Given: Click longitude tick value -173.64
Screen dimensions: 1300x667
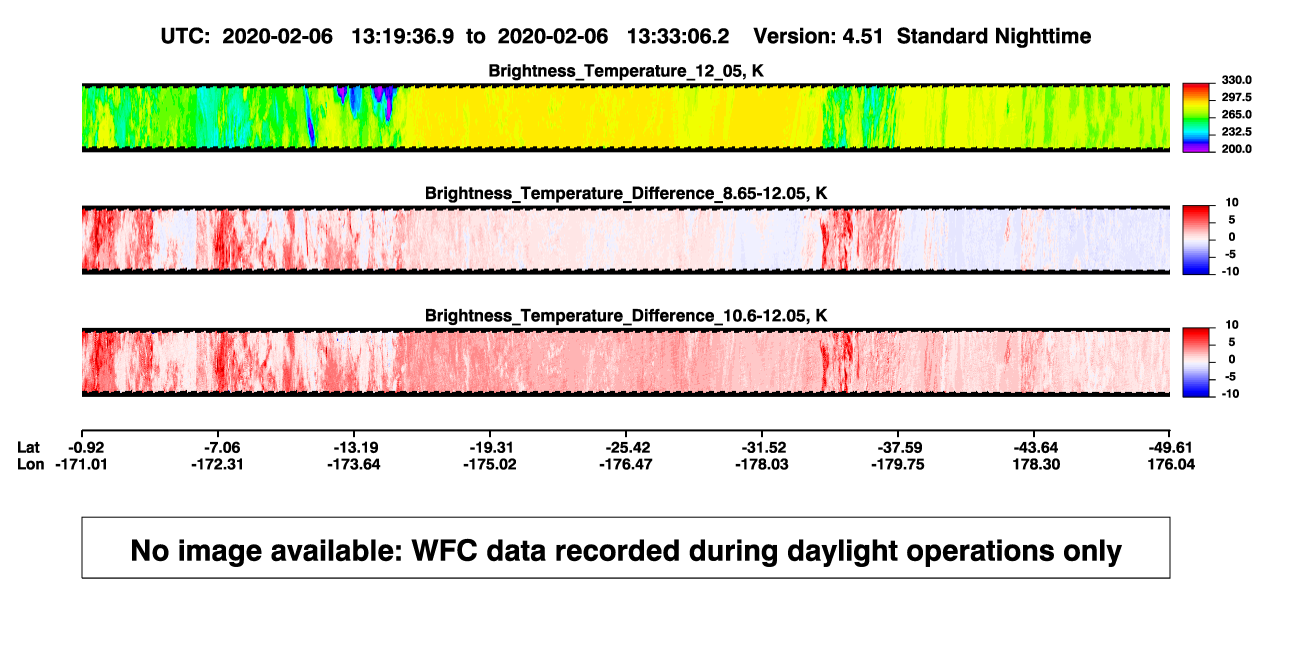Looking at the screenshot, I should (353, 464).
